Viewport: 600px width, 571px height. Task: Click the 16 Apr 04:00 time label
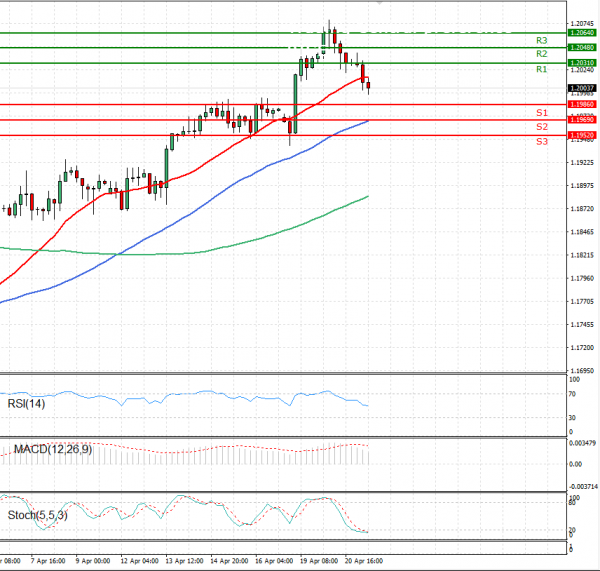pos(274,561)
